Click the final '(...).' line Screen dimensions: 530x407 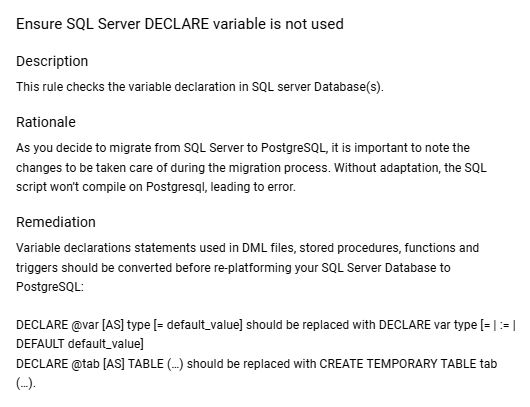pyautogui.click(x=26, y=383)
